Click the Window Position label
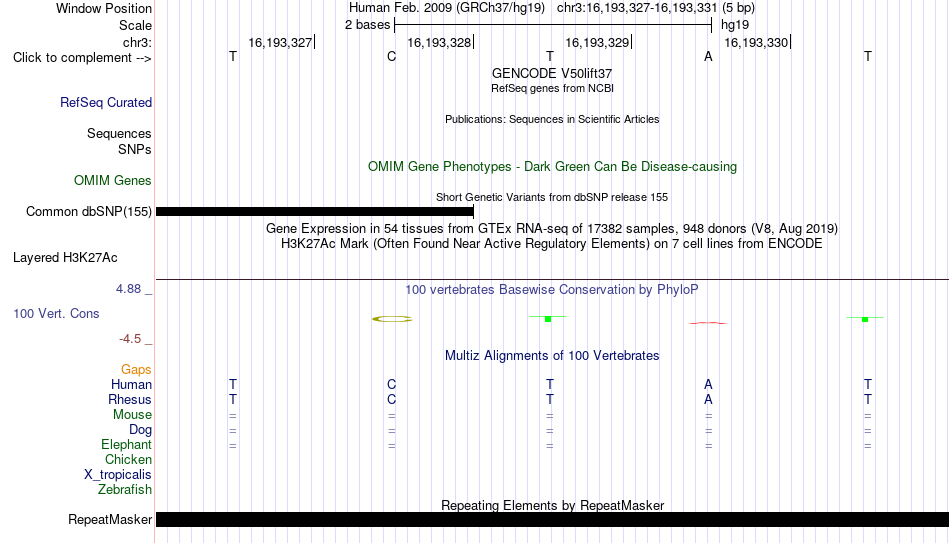The image size is (950, 543). click(104, 8)
